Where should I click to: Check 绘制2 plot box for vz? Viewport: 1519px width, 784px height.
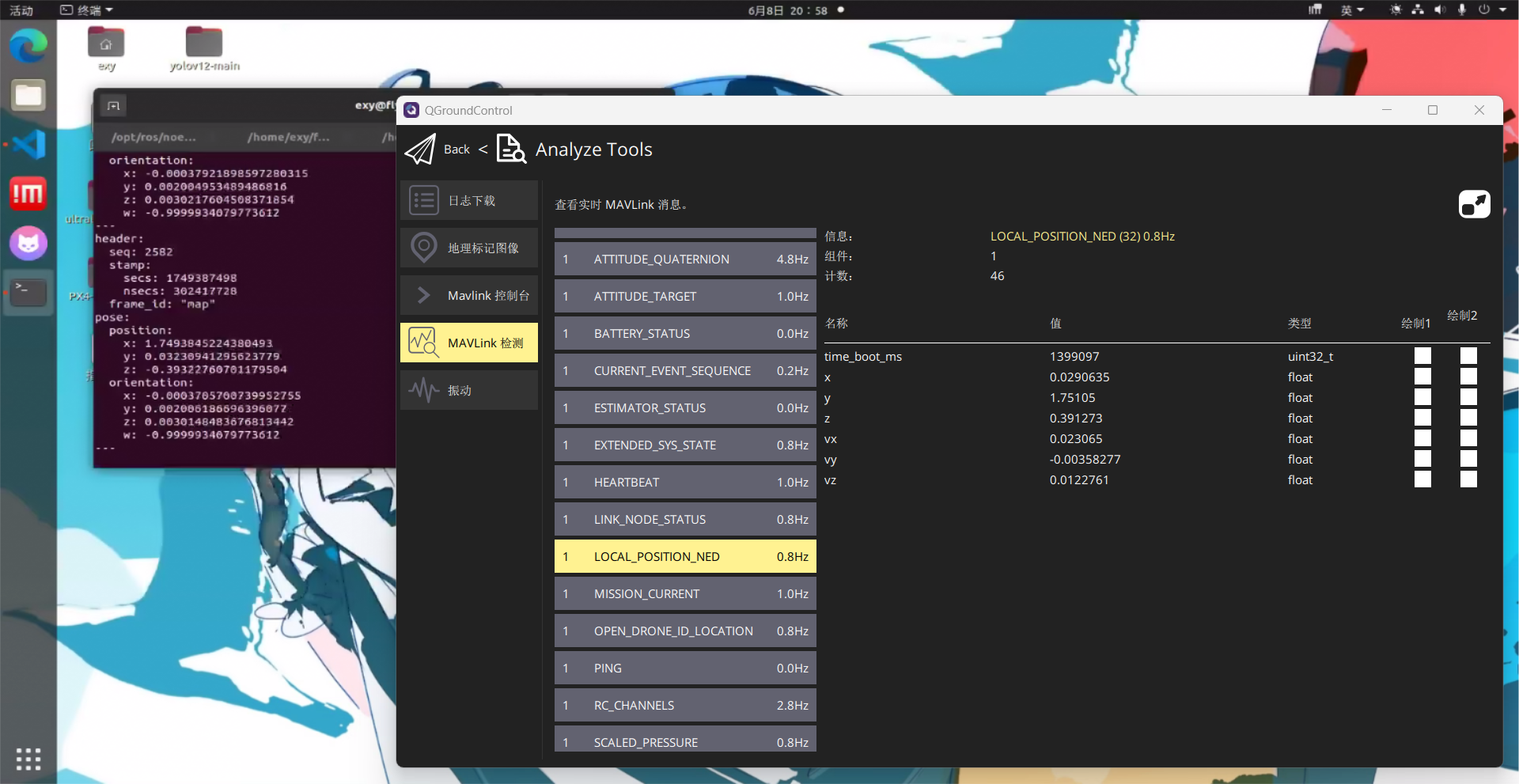coord(1468,479)
